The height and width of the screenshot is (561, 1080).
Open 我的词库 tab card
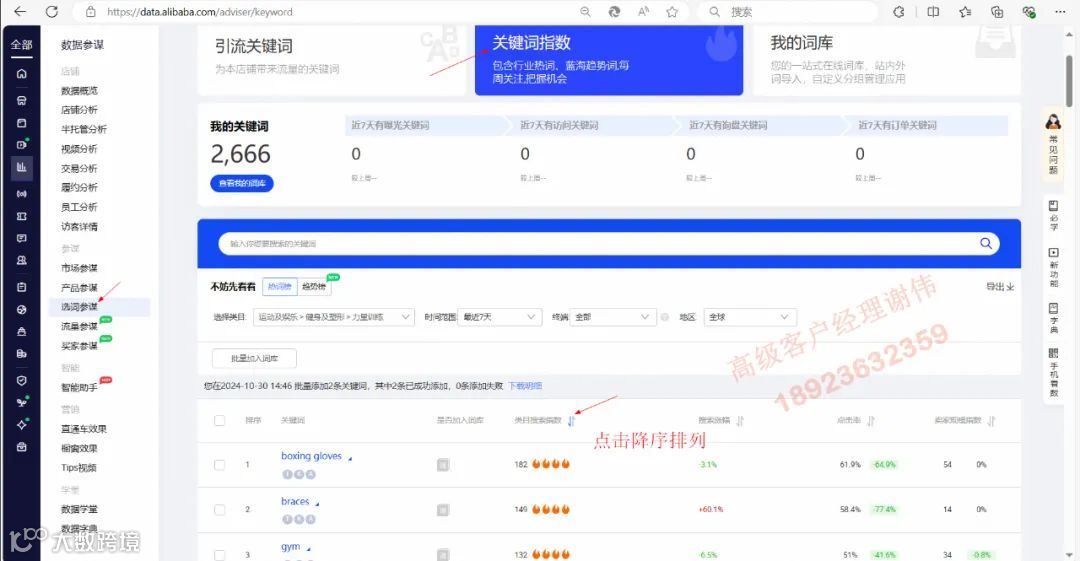click(887, 59)
